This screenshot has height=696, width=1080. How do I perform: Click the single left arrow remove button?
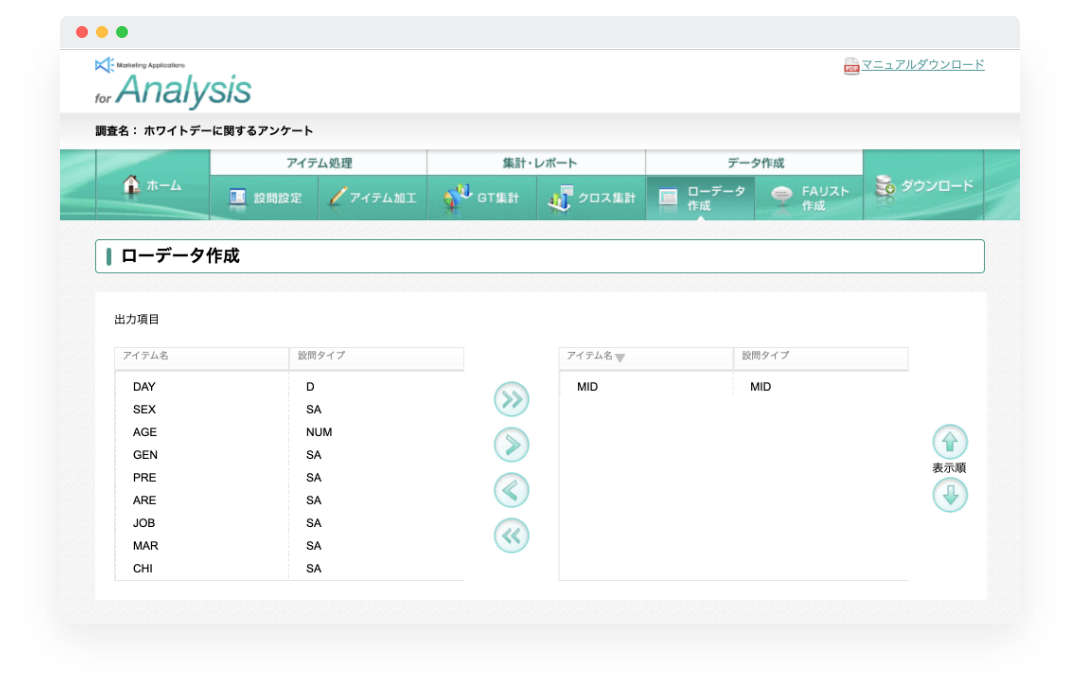click(x=511, y=491)
